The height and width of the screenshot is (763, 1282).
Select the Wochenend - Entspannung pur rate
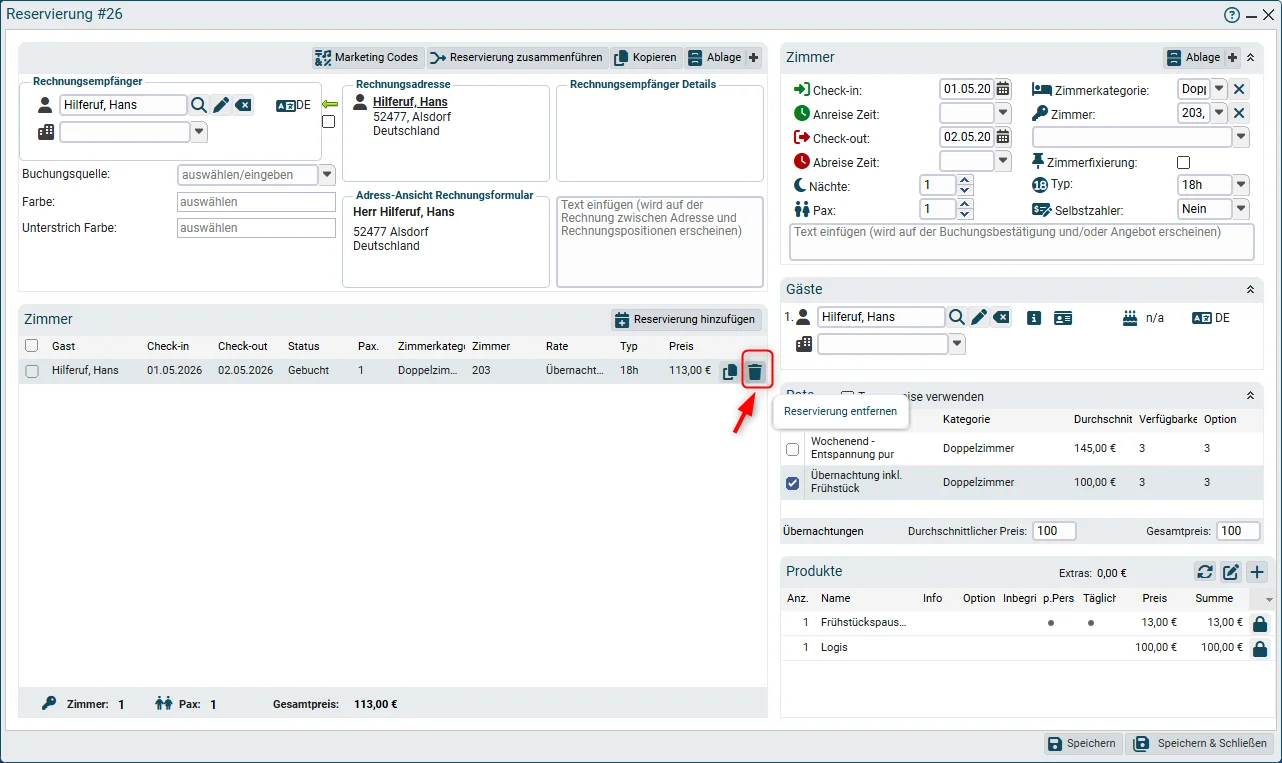click(793, 449)
